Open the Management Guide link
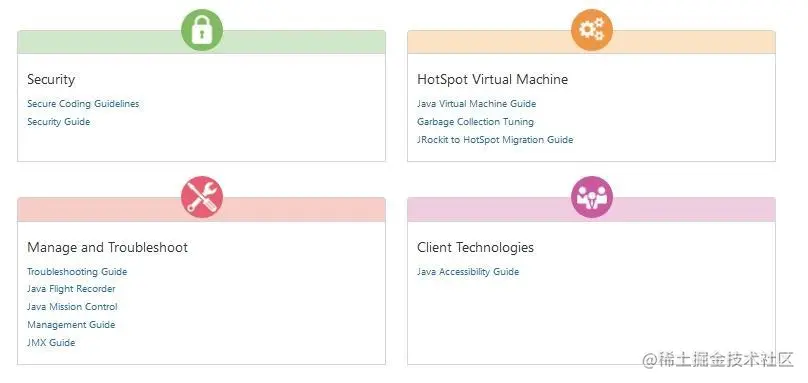The height and width of the screenshot is (383, 808). [x=71, y=325]
